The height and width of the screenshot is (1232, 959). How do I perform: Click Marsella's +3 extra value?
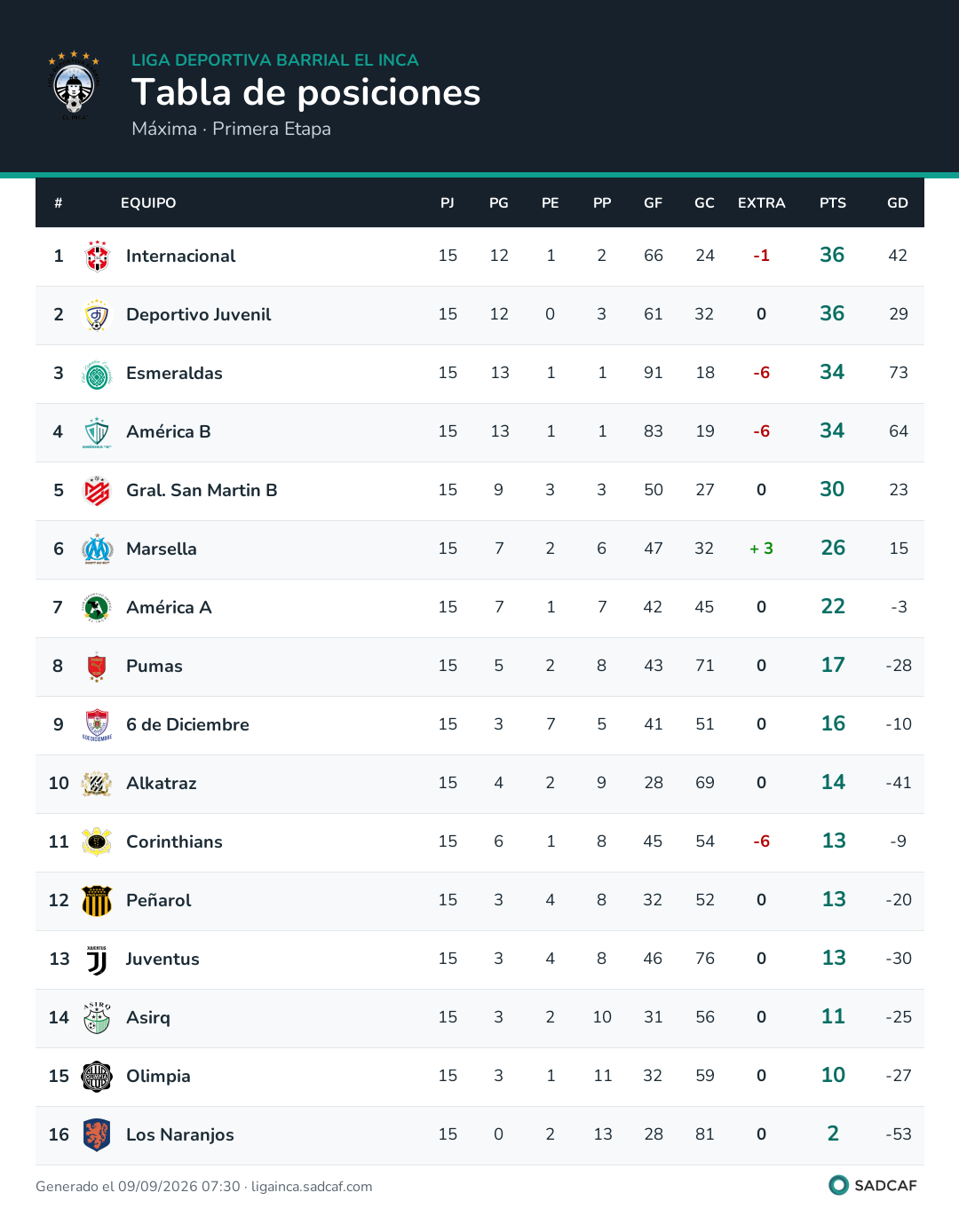pos(761,549)
